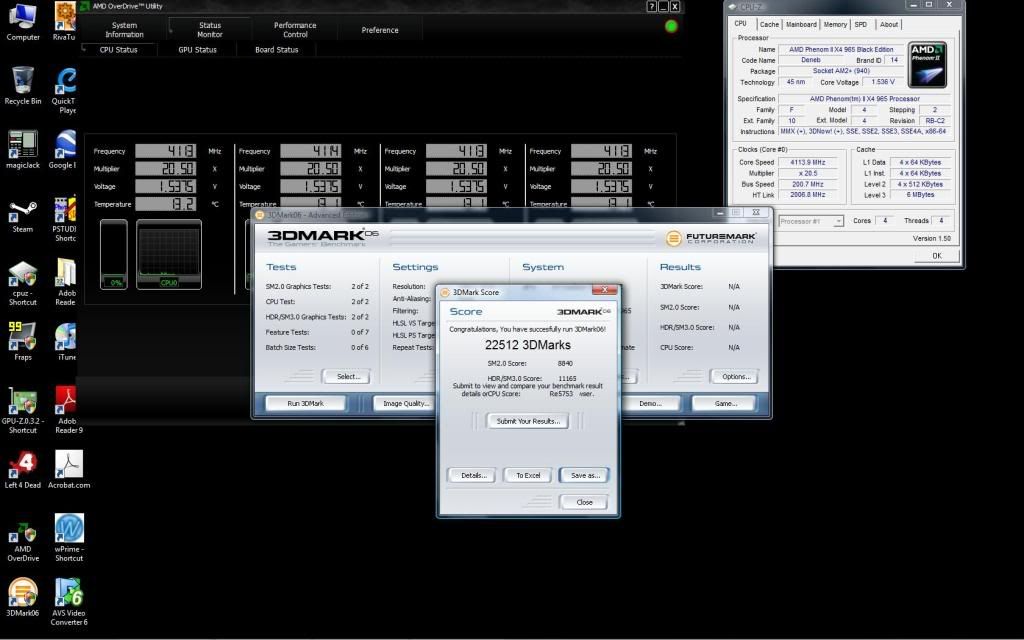Open the wPrime Shortcut icon
The width and height of the screenshot is (1024, 640).
pos(69,537)
